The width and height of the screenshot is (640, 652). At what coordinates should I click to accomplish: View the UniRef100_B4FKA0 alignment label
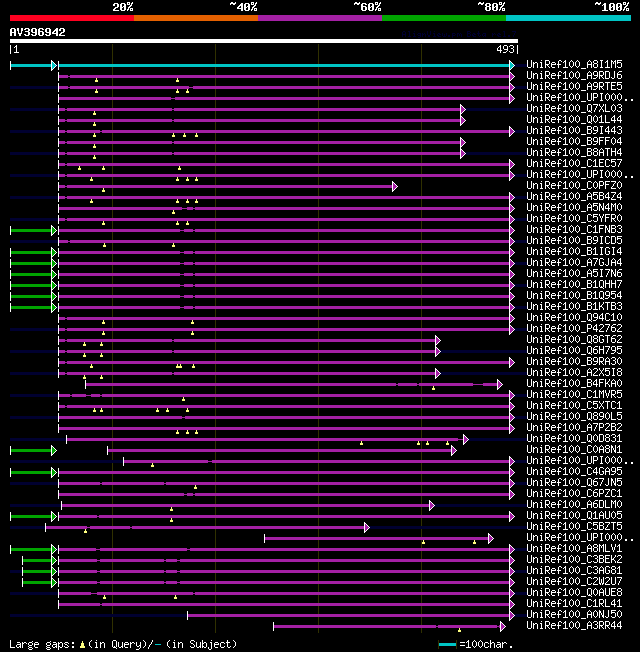574,384
